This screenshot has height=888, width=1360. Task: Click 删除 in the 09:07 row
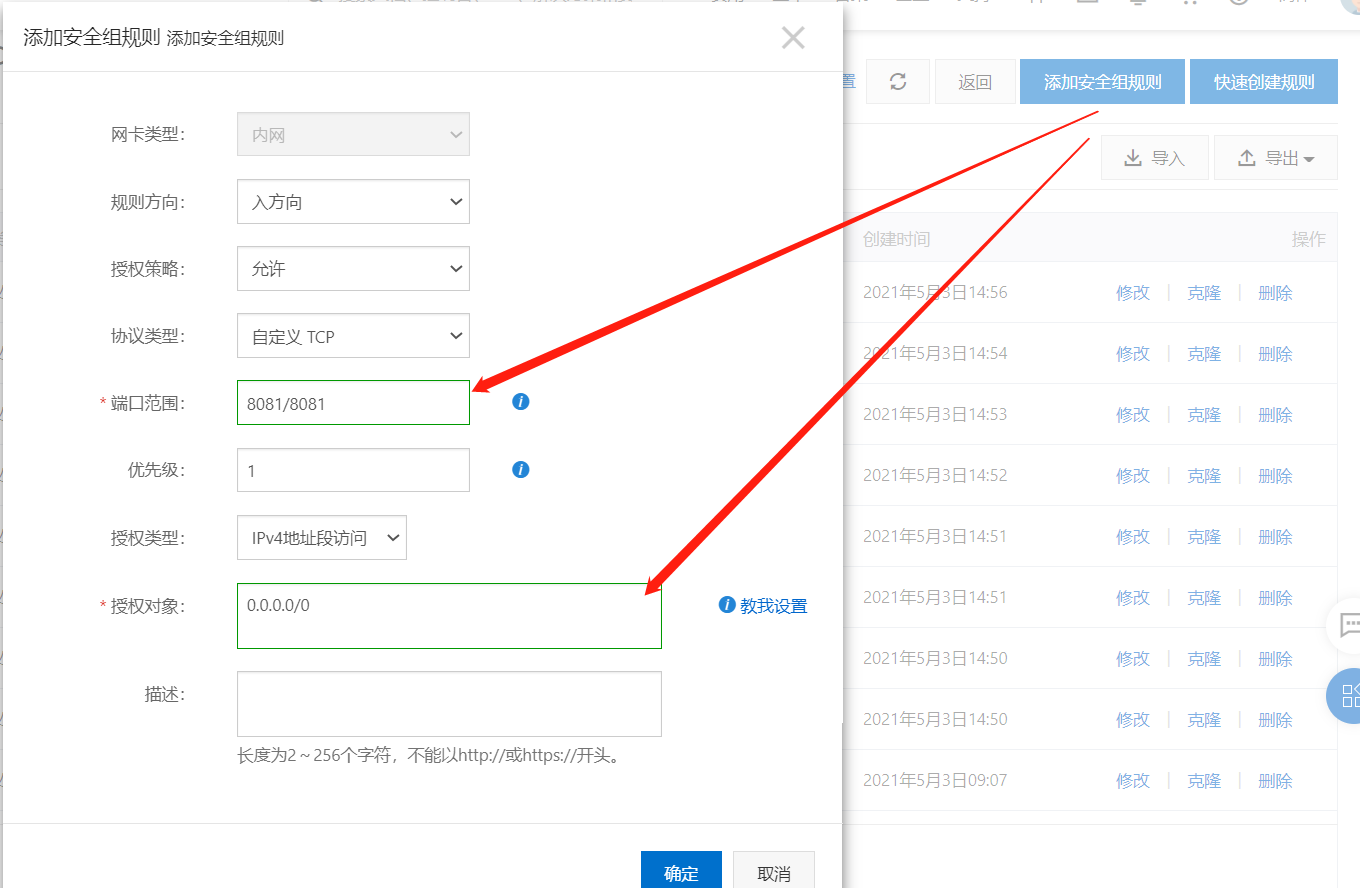tap(1275, 781)
